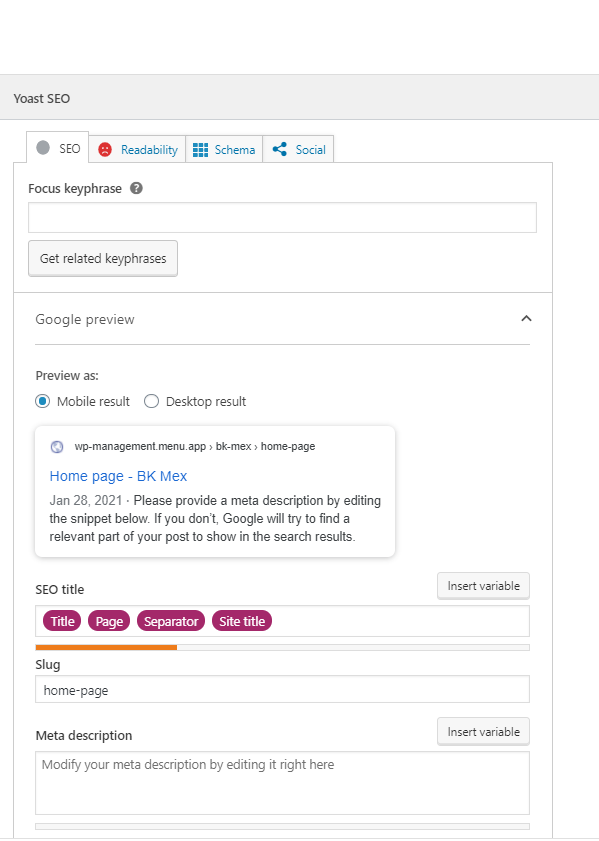
Task: Select the Desktop result radio button
Action: coord(151,401)
